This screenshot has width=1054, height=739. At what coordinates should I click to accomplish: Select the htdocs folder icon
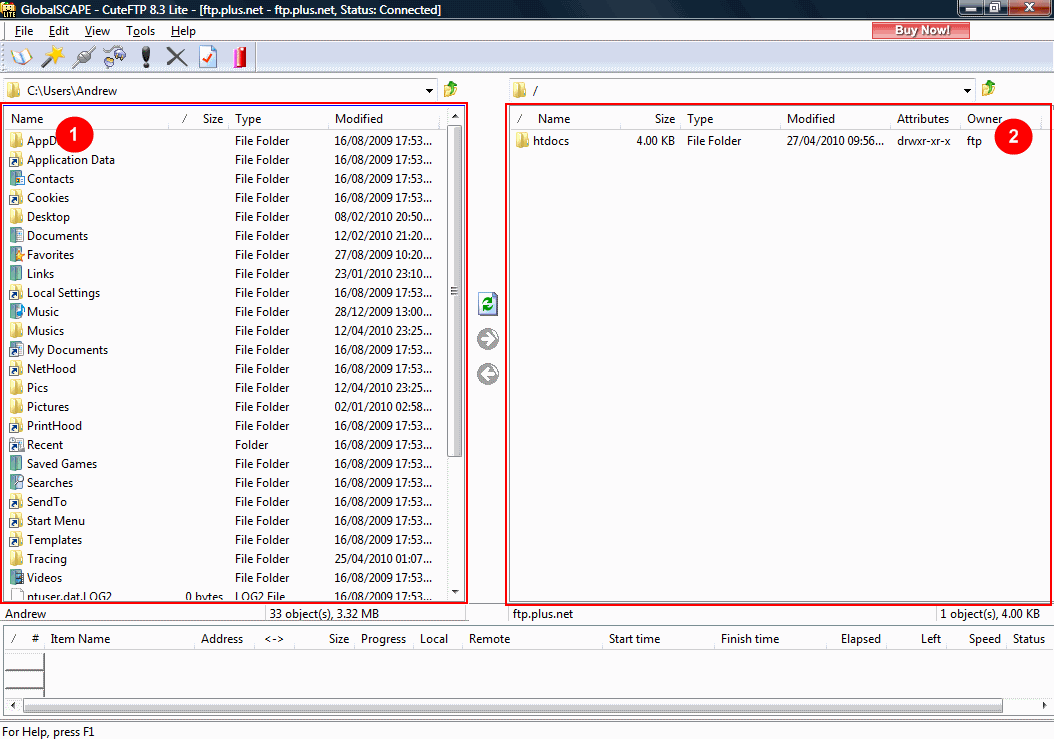pos(522,141)
